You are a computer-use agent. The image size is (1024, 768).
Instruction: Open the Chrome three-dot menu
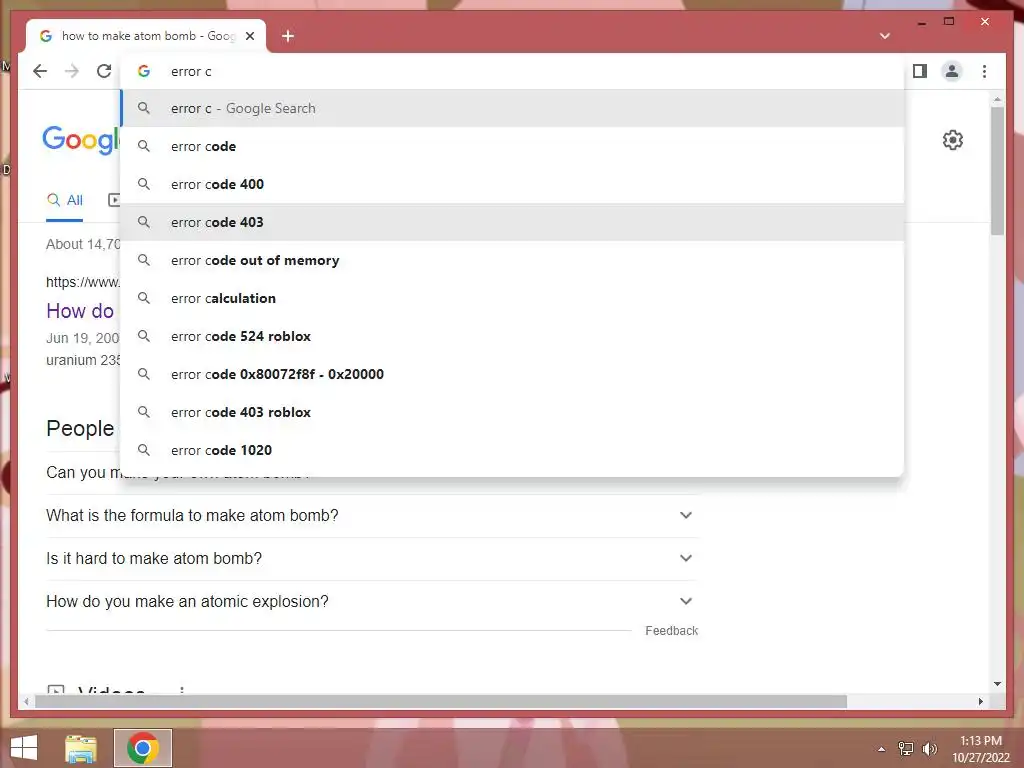984,71
